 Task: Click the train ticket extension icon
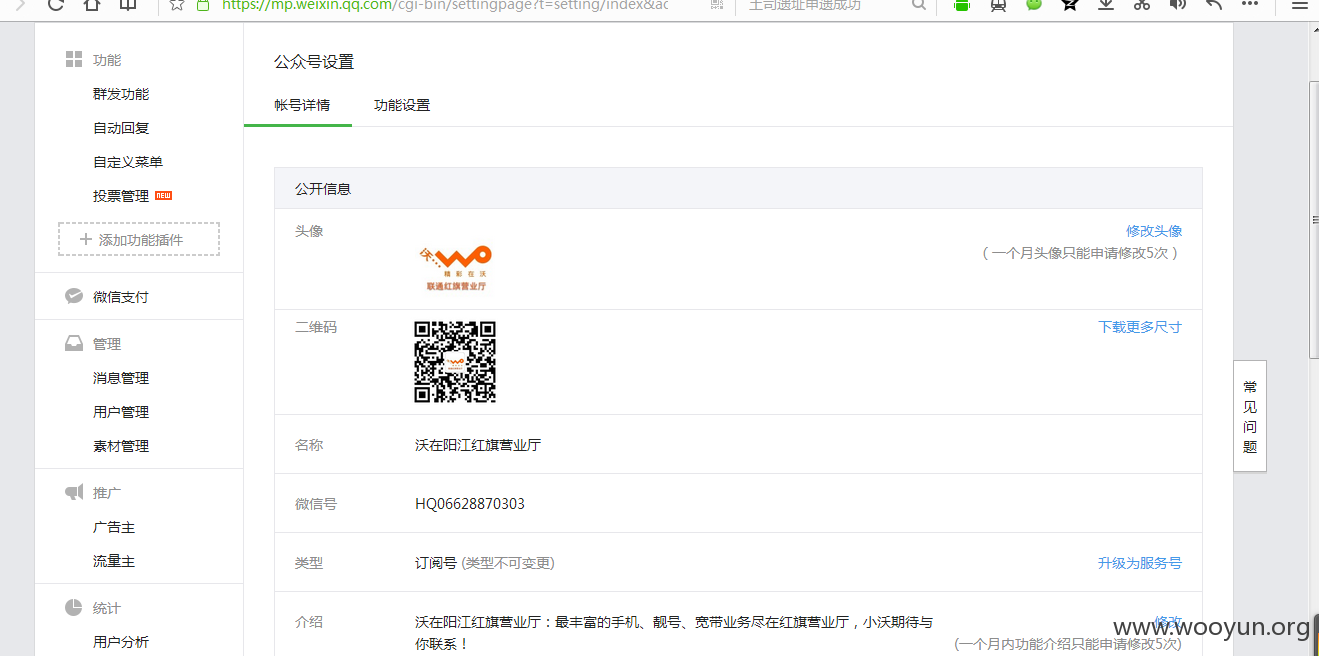point(998,5)
